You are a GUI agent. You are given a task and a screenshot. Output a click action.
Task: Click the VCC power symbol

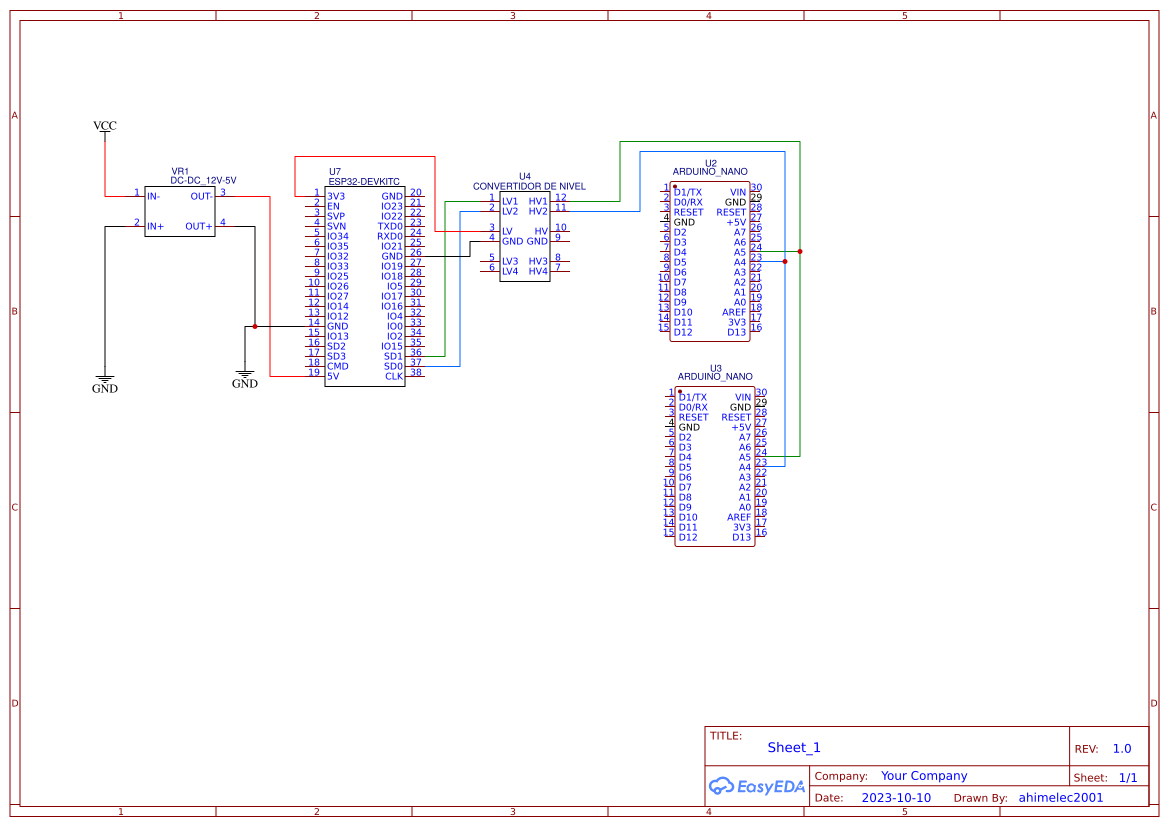(104, 126)
